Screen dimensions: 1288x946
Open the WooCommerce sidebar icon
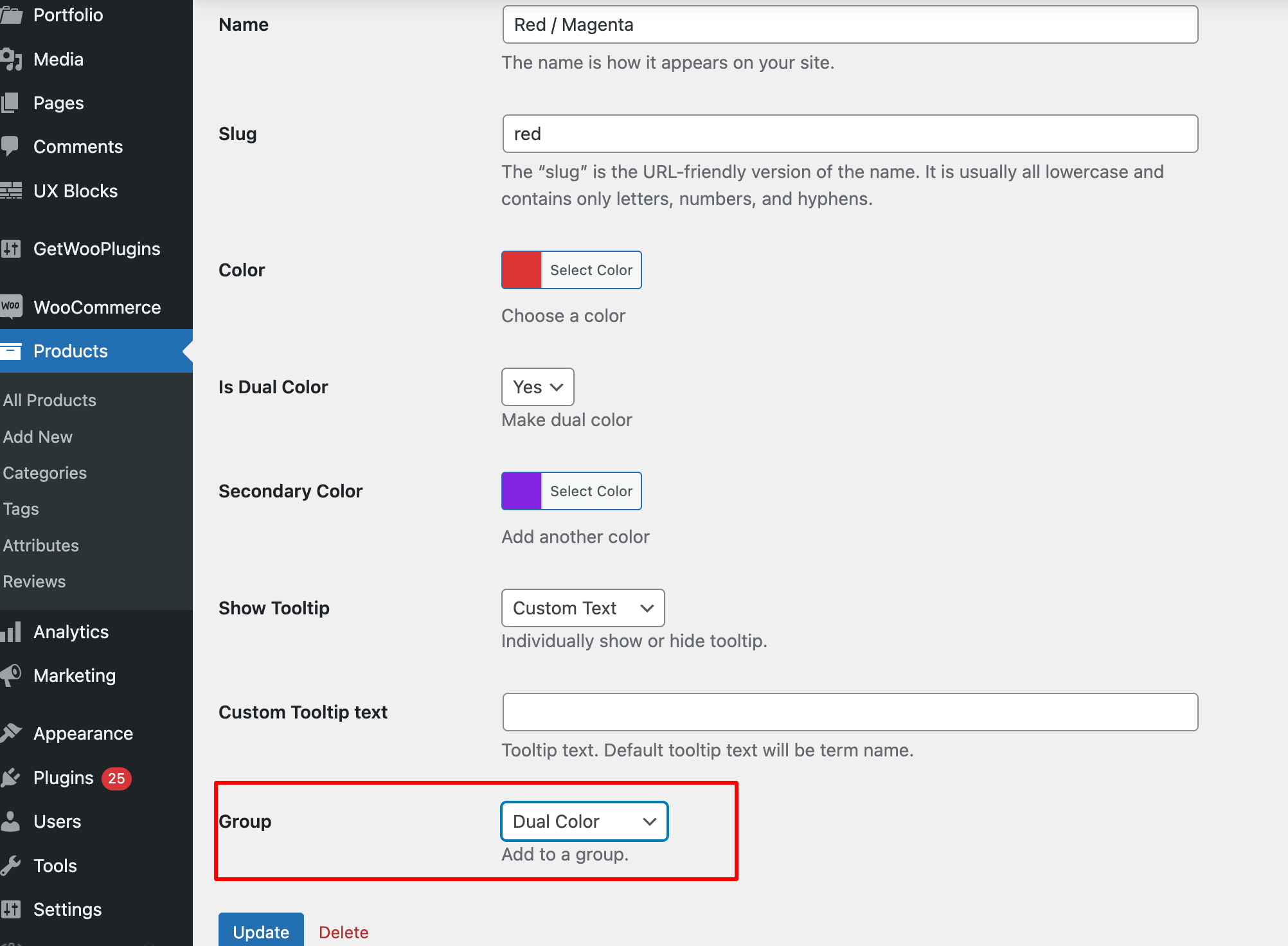pyautogui.click(x=12, y=307)
